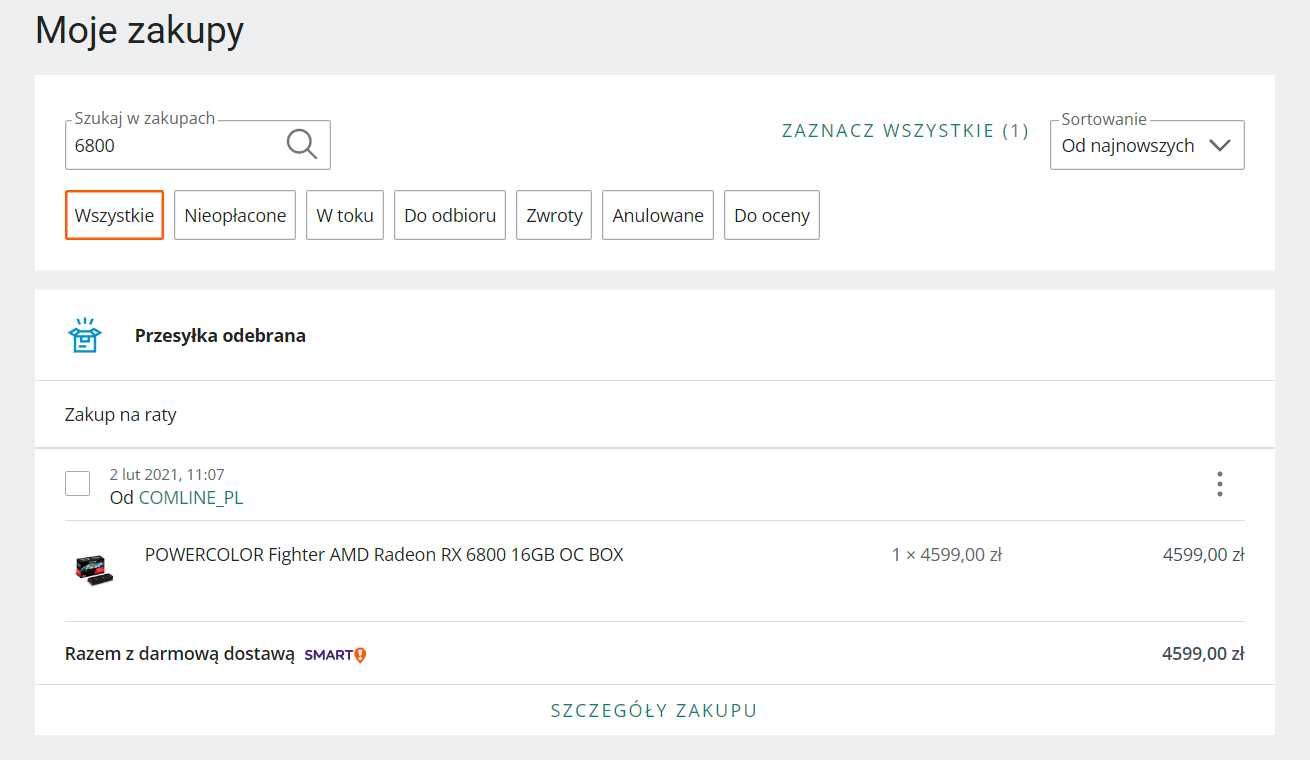
Task: Open the three-dot menu for COMLINE_PL order
Action: click(1219, 484)
